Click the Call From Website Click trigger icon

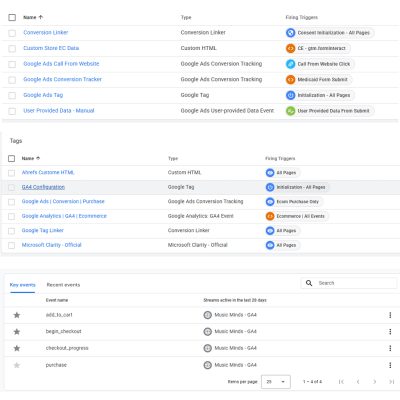(291, 64)
